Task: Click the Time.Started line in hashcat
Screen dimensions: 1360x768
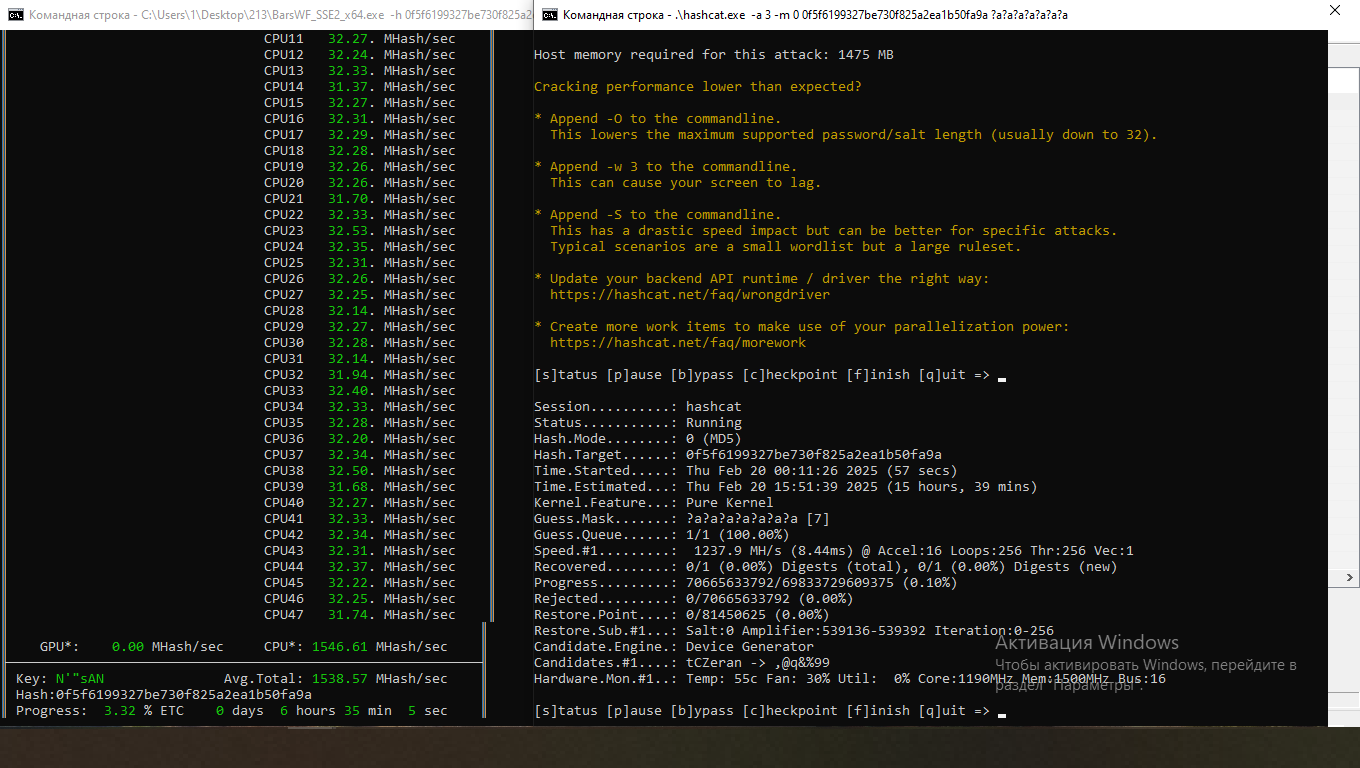Action: (x=746, y=471)
